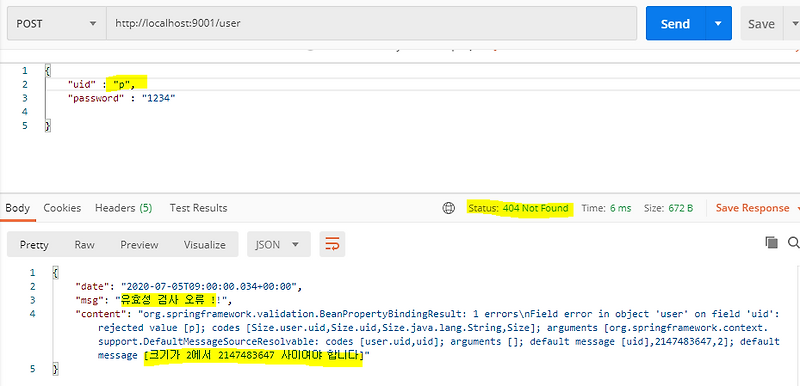Send the request
Screen dimensions: 800x386
(676, 23)
